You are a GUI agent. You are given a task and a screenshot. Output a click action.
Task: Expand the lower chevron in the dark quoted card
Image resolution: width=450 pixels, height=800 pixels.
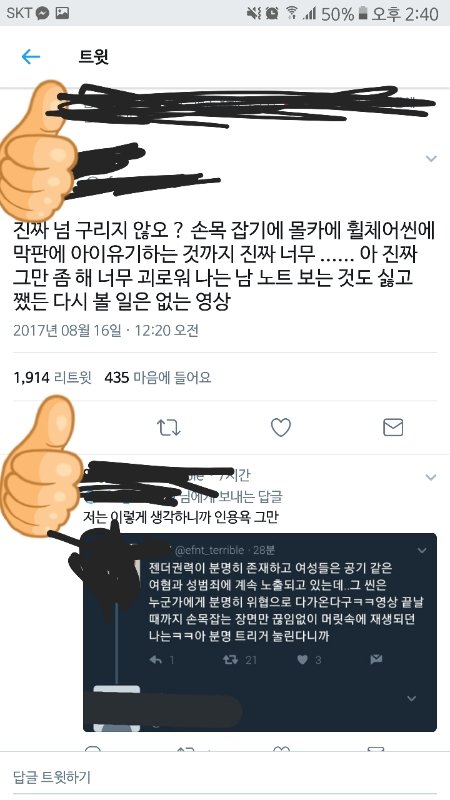point(411,698)
